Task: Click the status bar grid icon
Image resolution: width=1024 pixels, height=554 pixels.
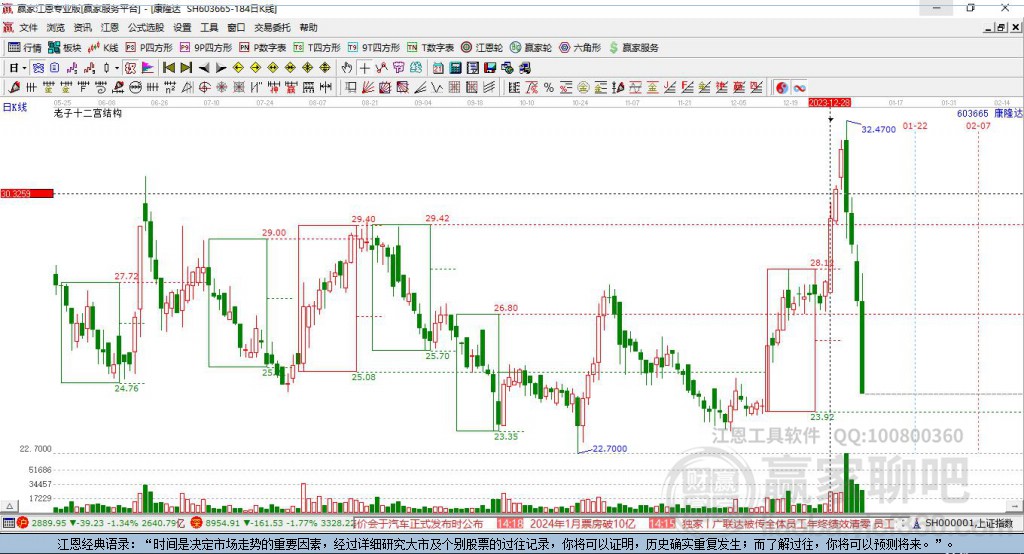Action: (8, 523)
